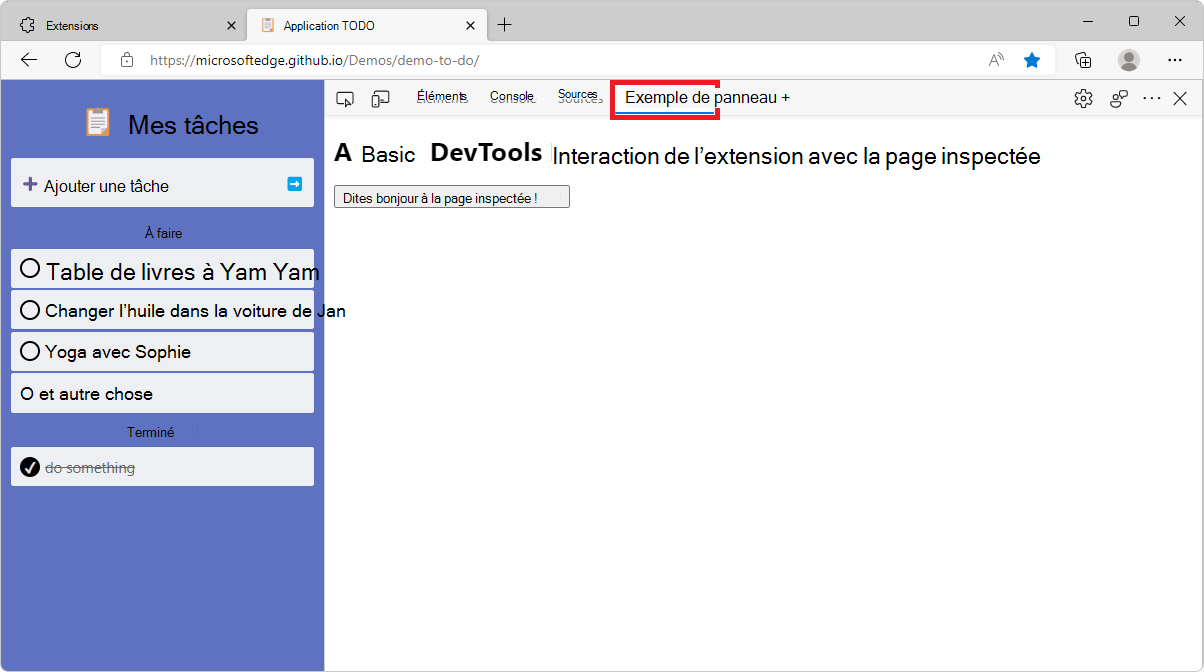Click the address bar URL
The width and height of the screenshot is (1204, 672).
click(300, 60)
